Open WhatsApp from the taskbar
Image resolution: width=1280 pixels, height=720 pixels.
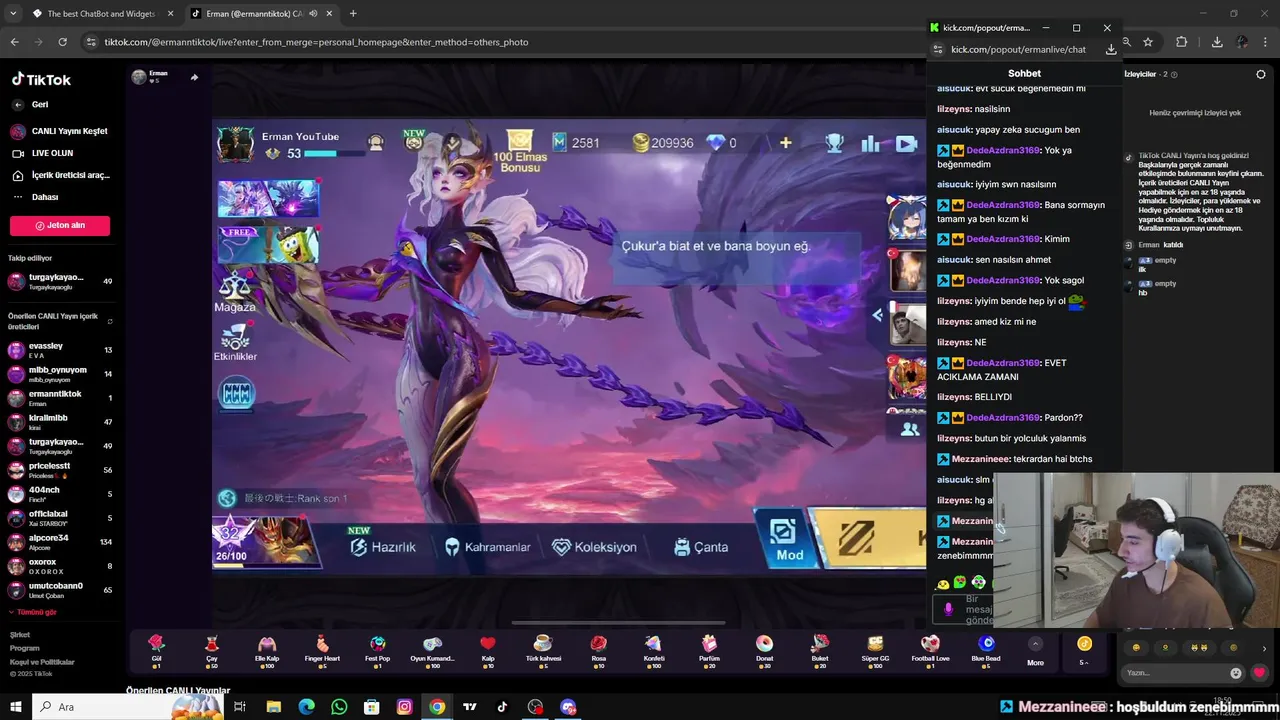pos(339,707)
